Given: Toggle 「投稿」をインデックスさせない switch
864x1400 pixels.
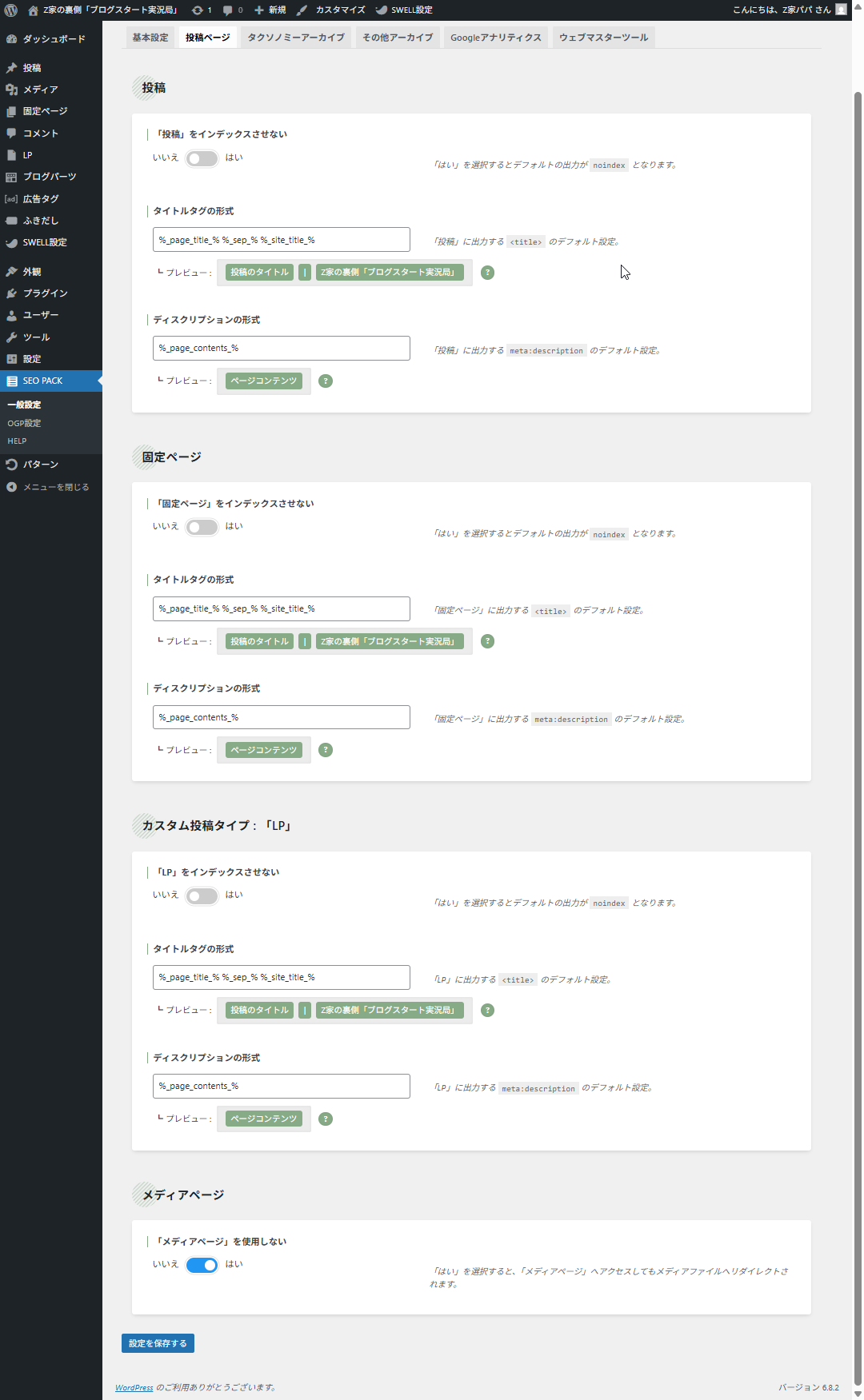Looking at the screenshot, I should [202, 158].
